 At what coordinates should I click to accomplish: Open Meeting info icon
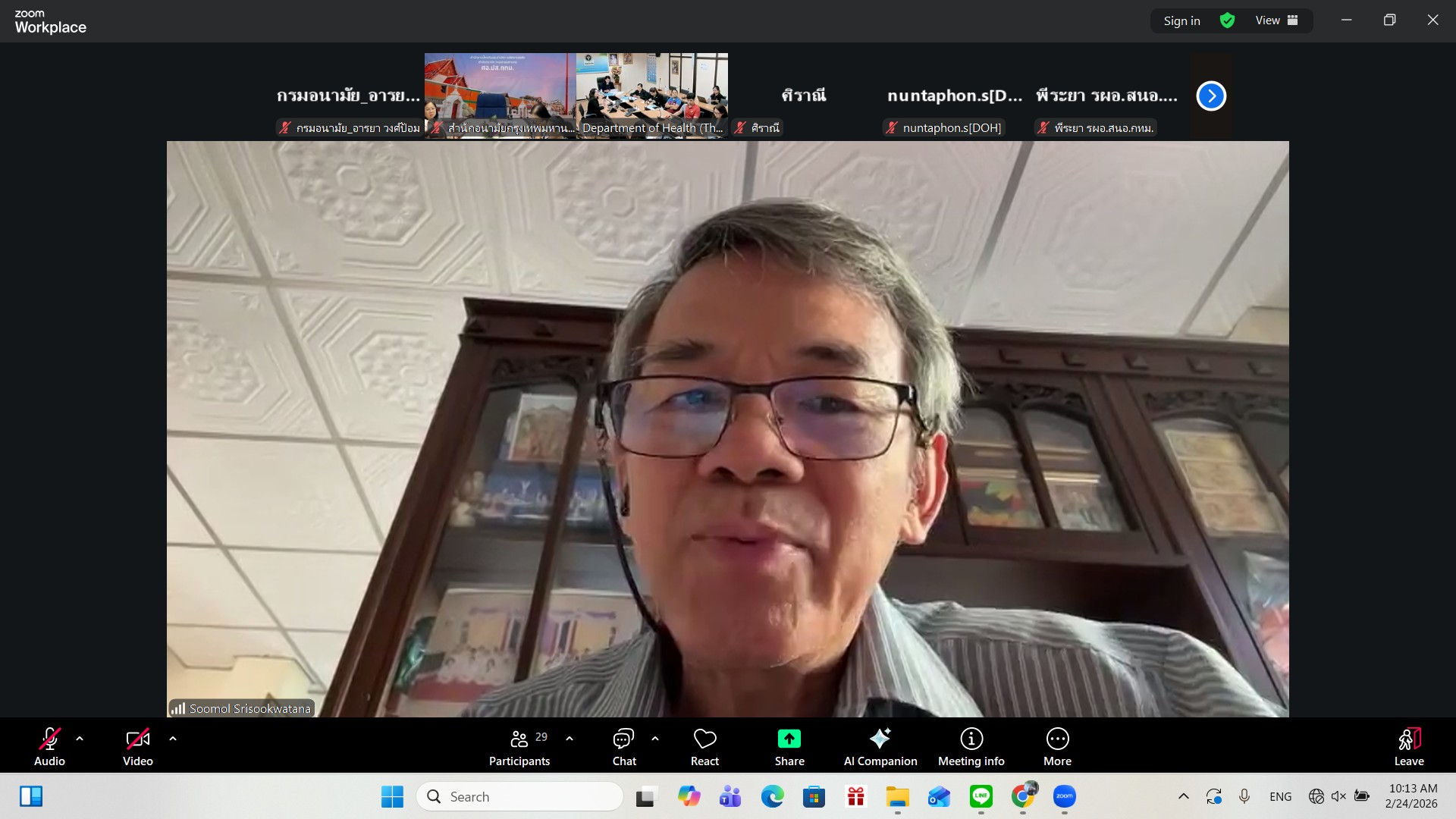[x=971, y=739]
